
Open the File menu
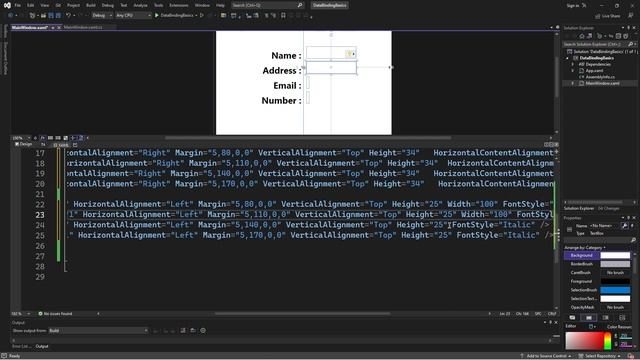coord(18,5)
